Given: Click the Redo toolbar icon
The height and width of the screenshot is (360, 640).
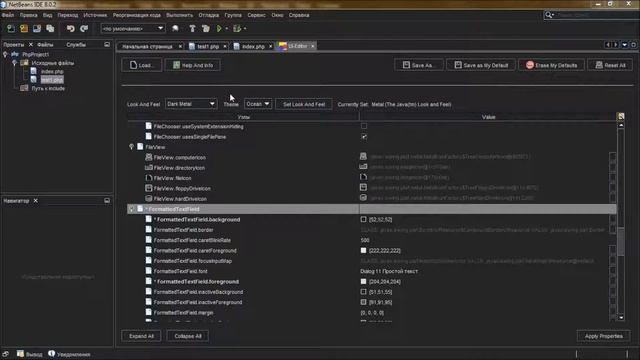Looking at the screenshot, I should [x=84, y=29].
